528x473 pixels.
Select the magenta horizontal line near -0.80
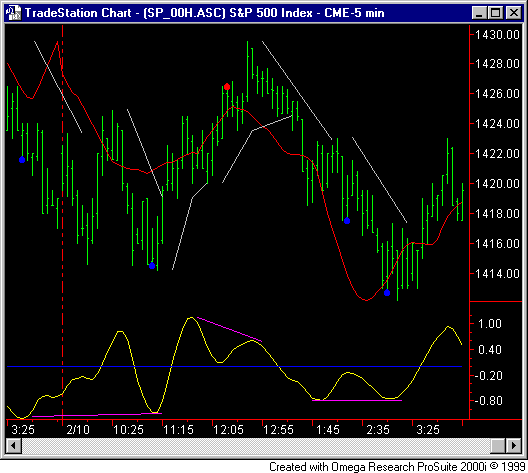pyautogui.click(x=357, y=400)
